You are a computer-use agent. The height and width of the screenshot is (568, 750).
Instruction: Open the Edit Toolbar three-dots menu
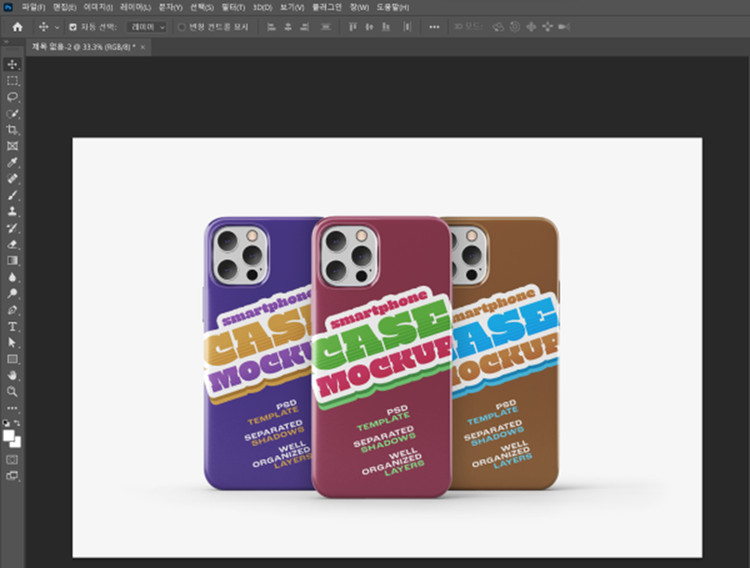[12, 408]
